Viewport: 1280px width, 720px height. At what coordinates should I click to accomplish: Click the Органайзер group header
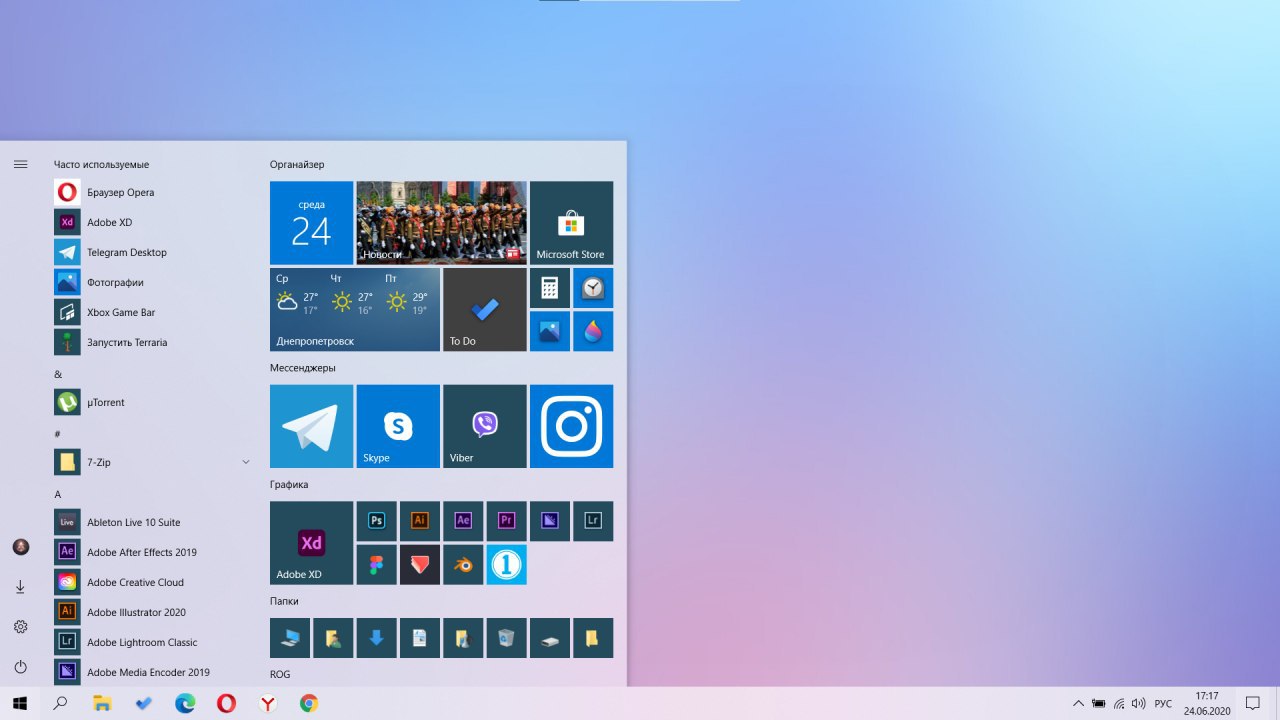click(297, 164)
